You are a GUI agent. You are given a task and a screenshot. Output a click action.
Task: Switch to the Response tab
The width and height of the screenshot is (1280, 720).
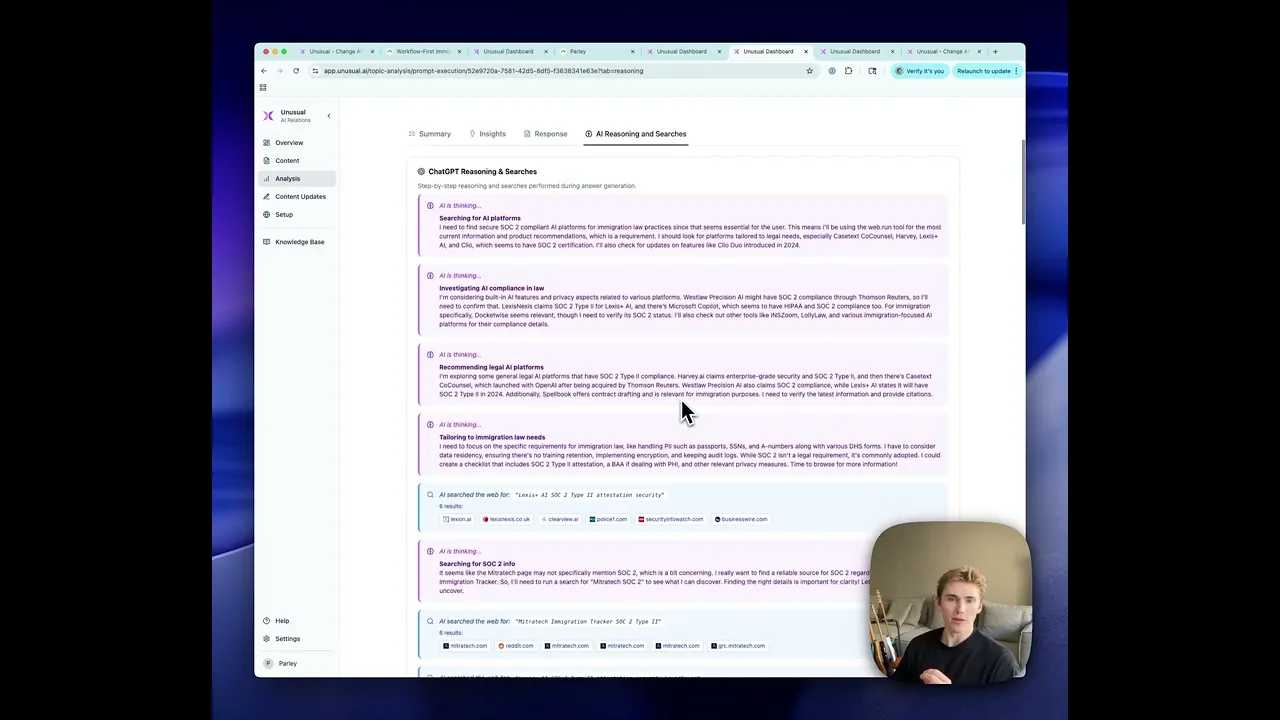[546, 134]
